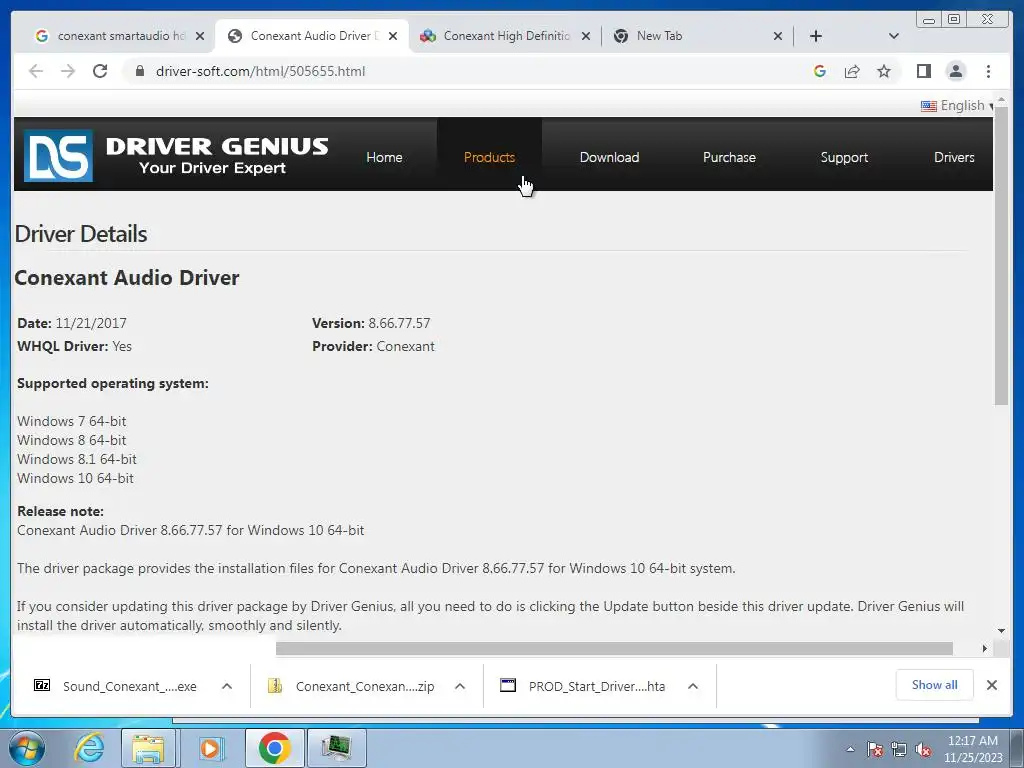Open the English language dropdown
Image resolution: width=1024 pixels, height=768 pixels.
[957, 105]
